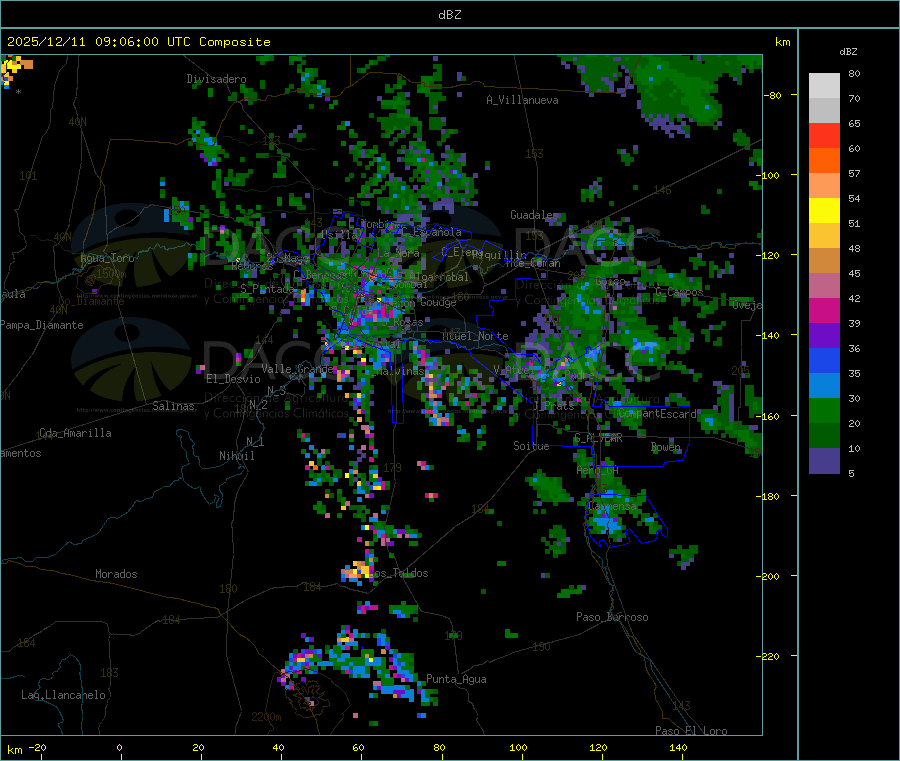
Task: Click the El_Desvio map label
Action: point(233,379)
